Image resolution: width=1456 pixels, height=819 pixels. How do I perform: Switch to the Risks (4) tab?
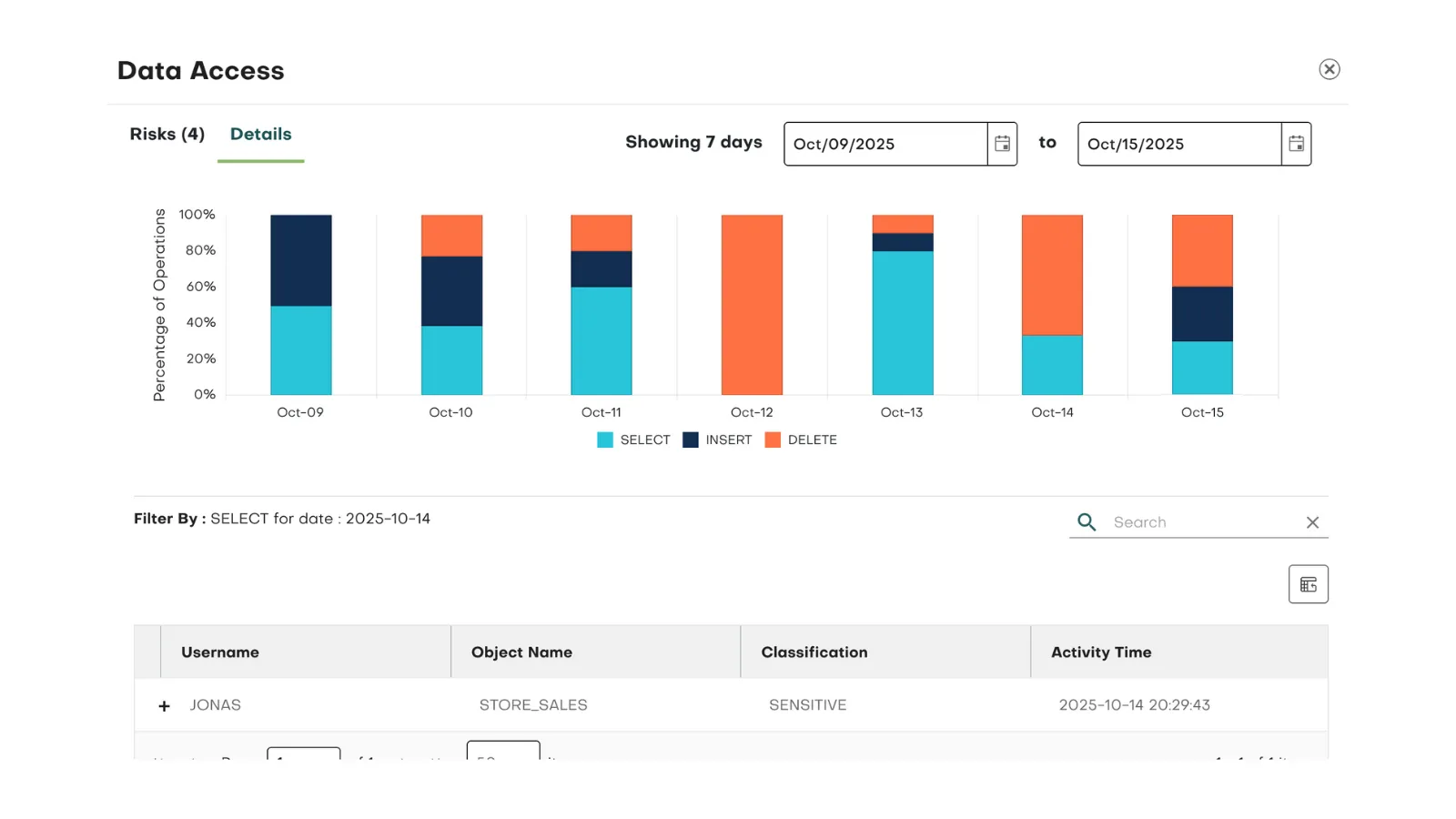(x=167, y=134)
